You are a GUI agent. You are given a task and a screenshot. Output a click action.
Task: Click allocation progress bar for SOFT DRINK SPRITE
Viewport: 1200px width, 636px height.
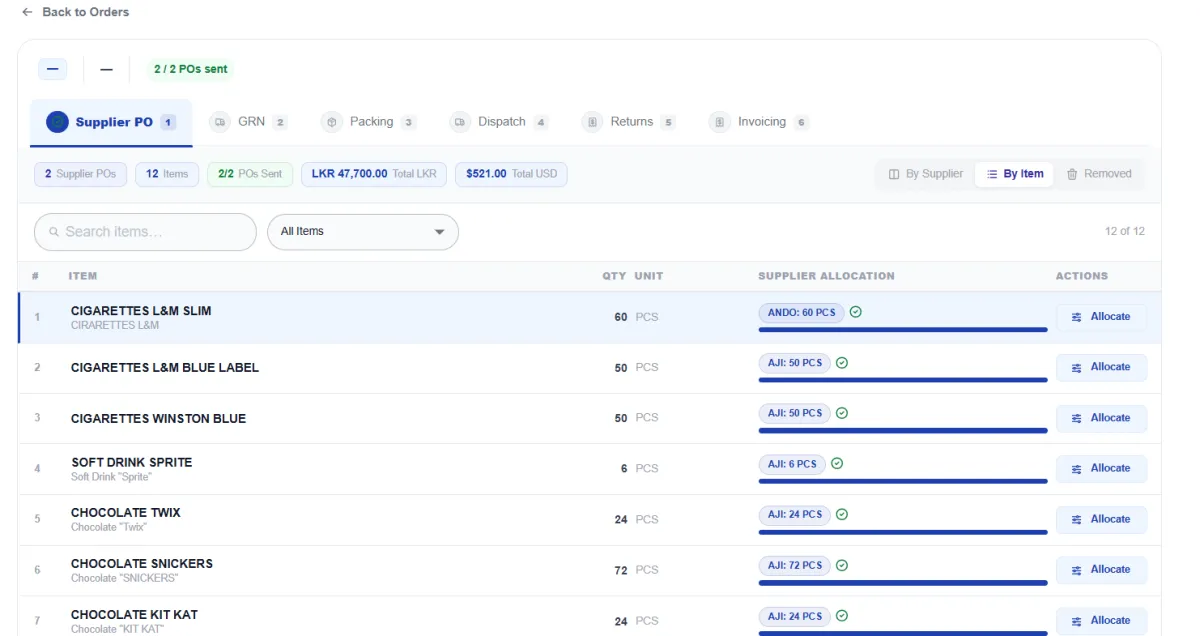(x=903, y=481)
